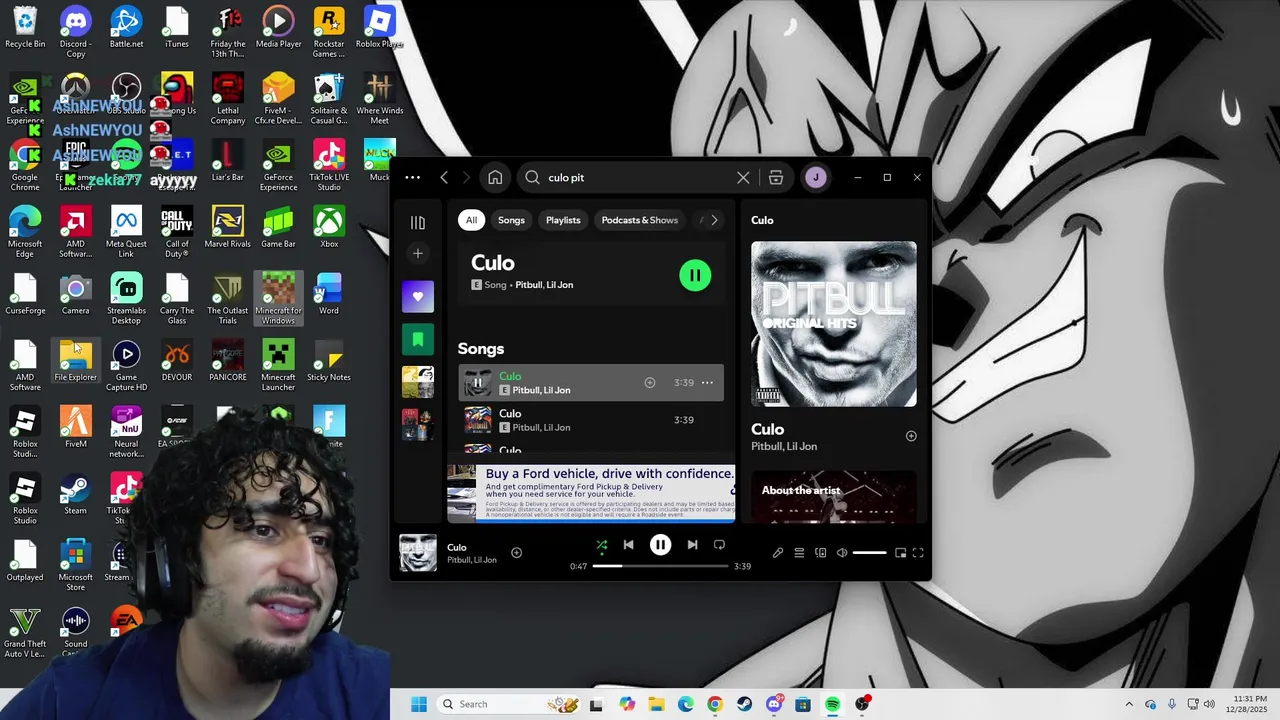Open the Browse icon beside search

[776, 178]
